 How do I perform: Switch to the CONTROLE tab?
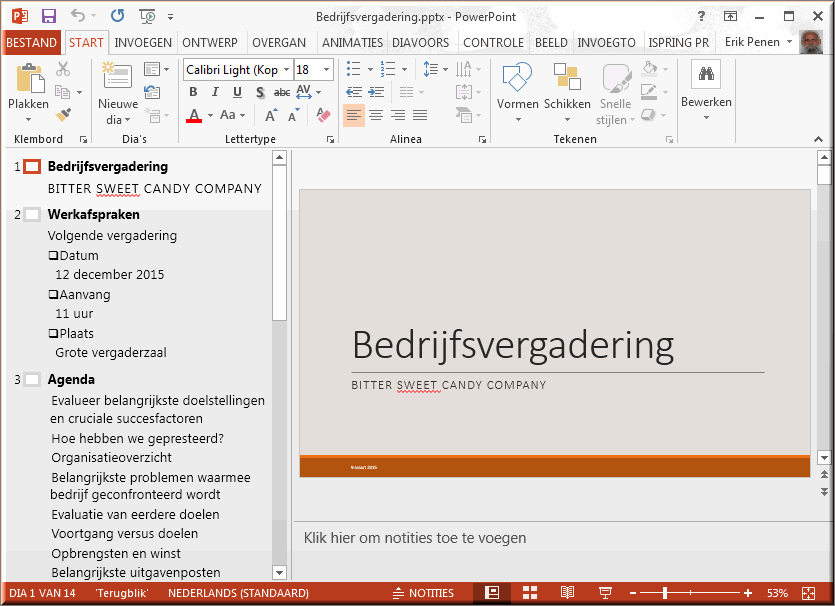tap(493, 43)
